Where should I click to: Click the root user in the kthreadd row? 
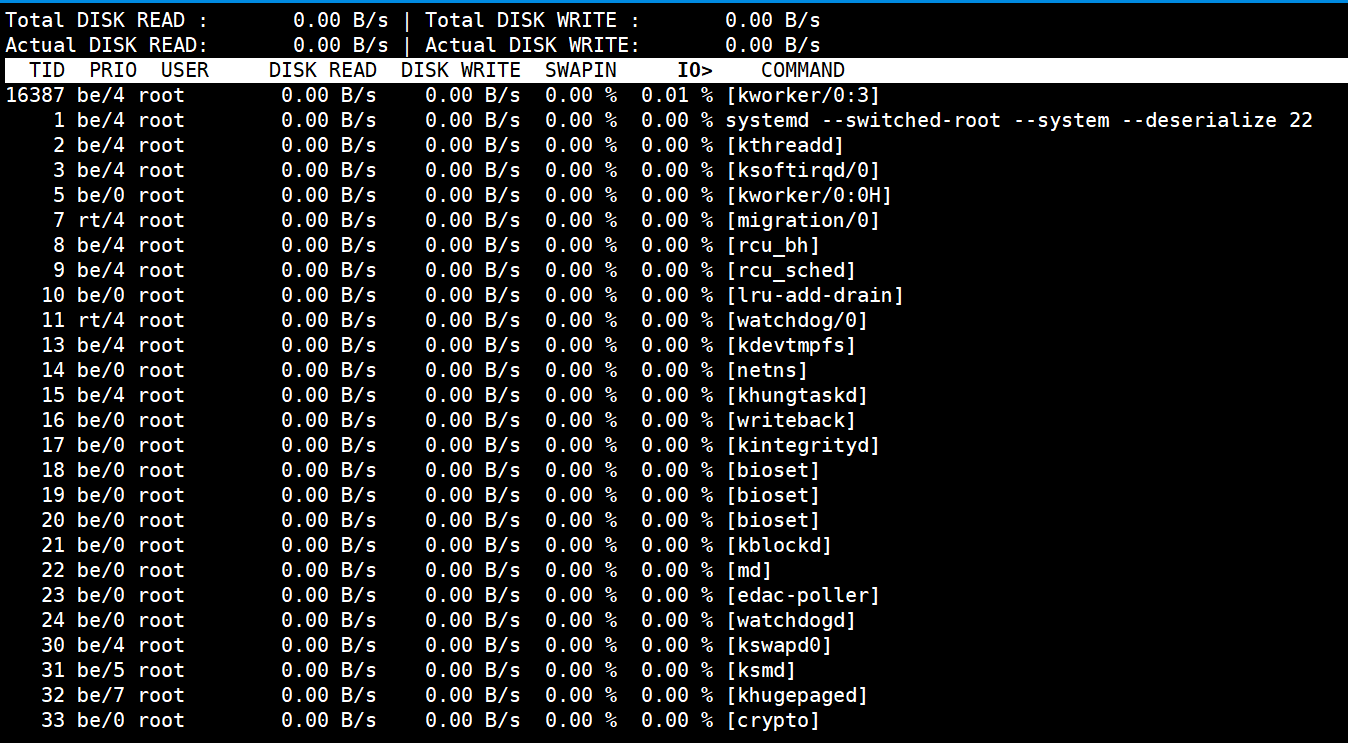[161, 145]
